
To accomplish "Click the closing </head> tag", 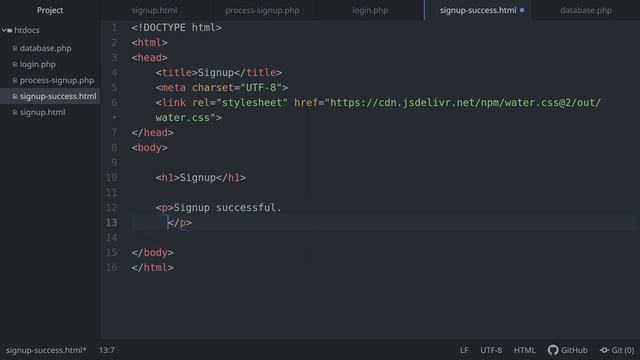I will click(x=152, y=133).
